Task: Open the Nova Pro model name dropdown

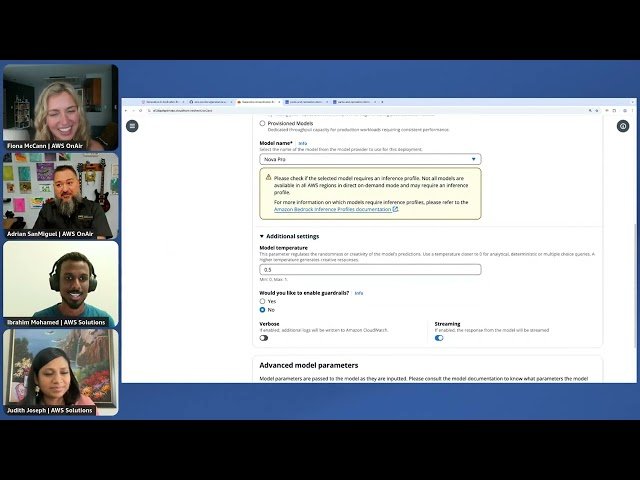Action: (x=370, y=159)
